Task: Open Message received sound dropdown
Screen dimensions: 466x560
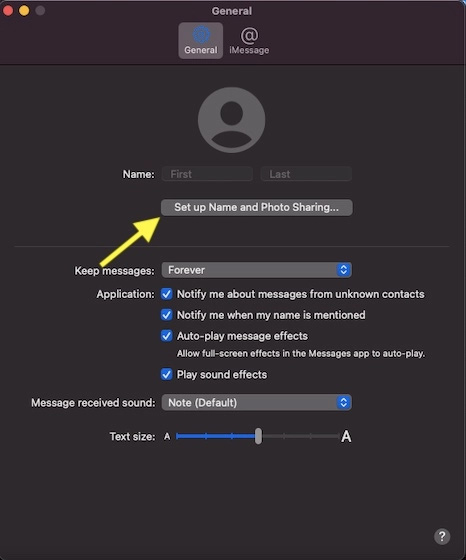Action: pos(257,402)
